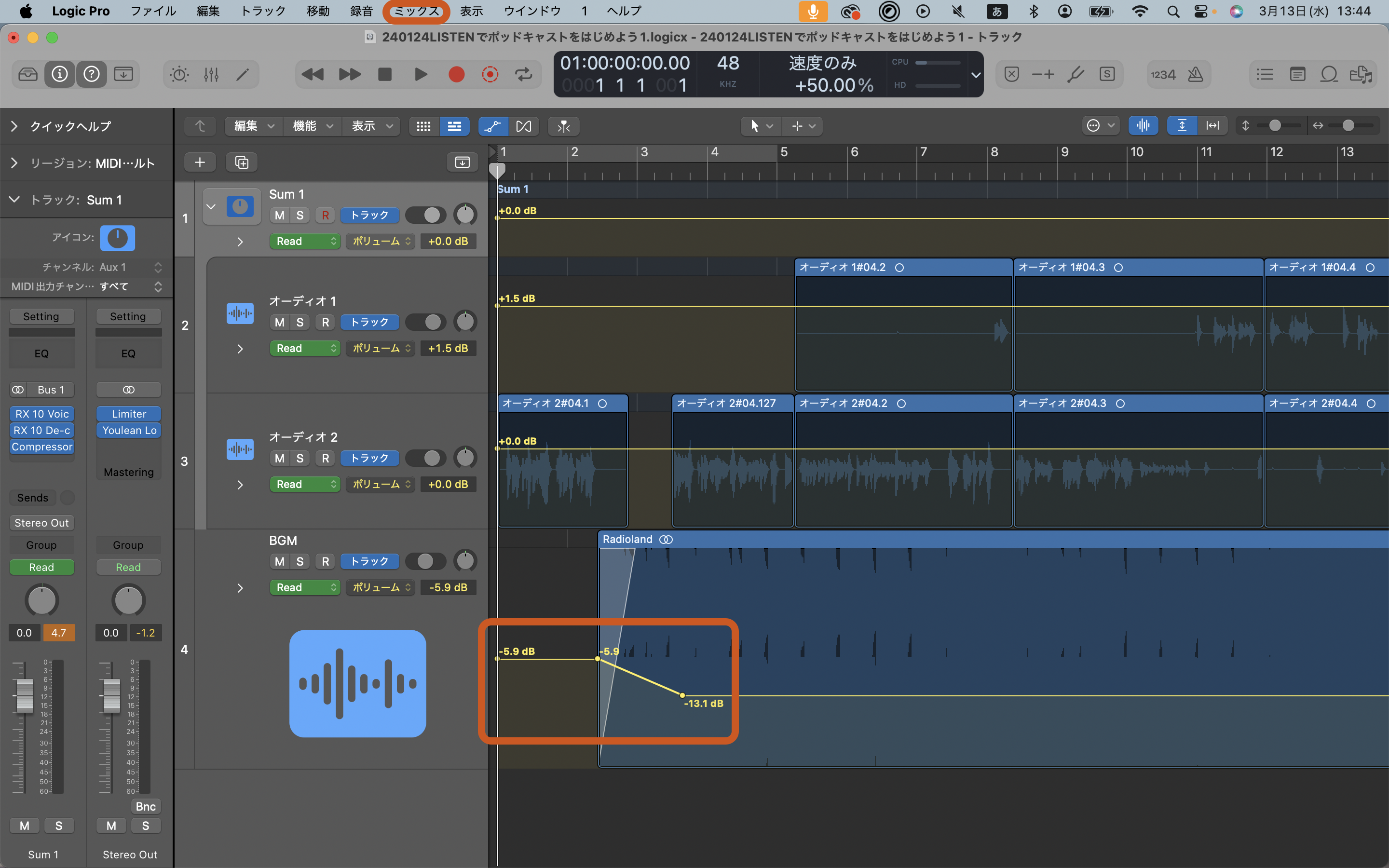The height and width of the screenshot is (868, 1389).
Task: Adjust the vertical zoom slider
Action: (x=1275, y=126)
